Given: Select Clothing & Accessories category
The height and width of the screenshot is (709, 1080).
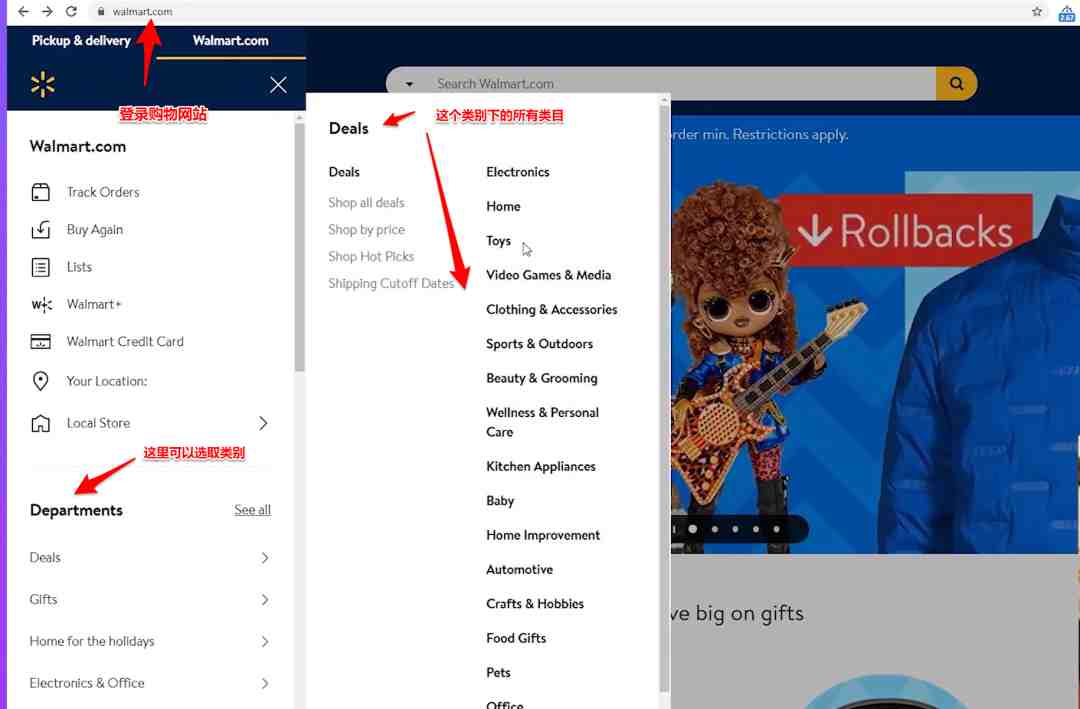Looking at the screenshot, I should 552,309.
